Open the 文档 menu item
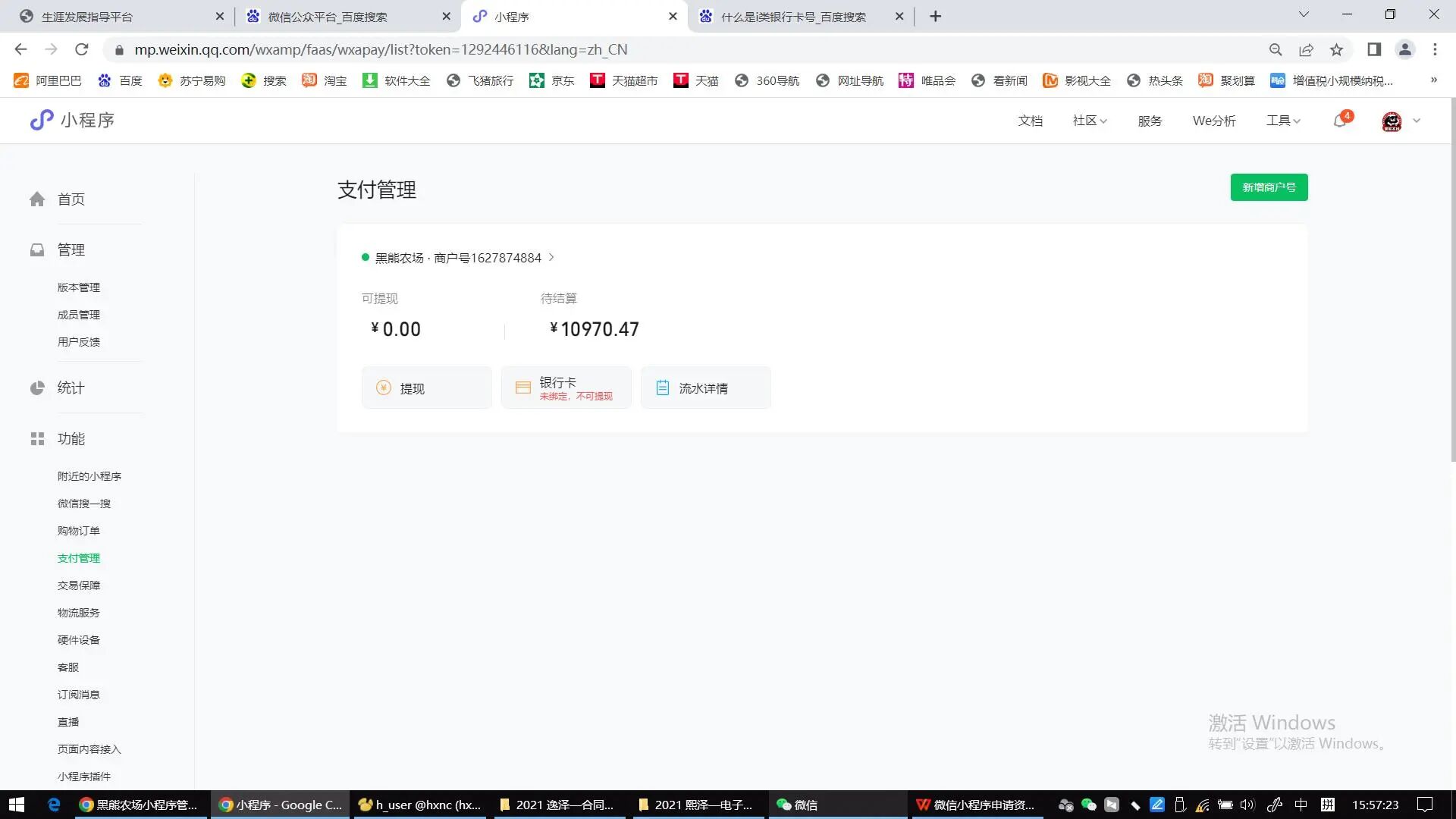 coord(1030,121)
